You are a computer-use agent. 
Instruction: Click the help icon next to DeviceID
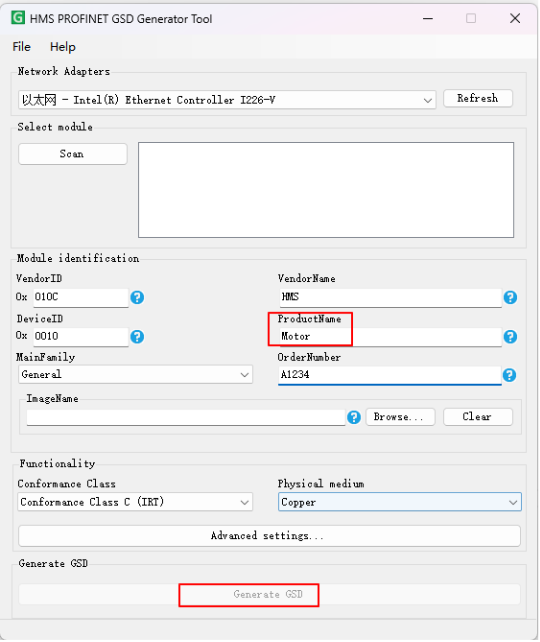(x=137, y=337)
